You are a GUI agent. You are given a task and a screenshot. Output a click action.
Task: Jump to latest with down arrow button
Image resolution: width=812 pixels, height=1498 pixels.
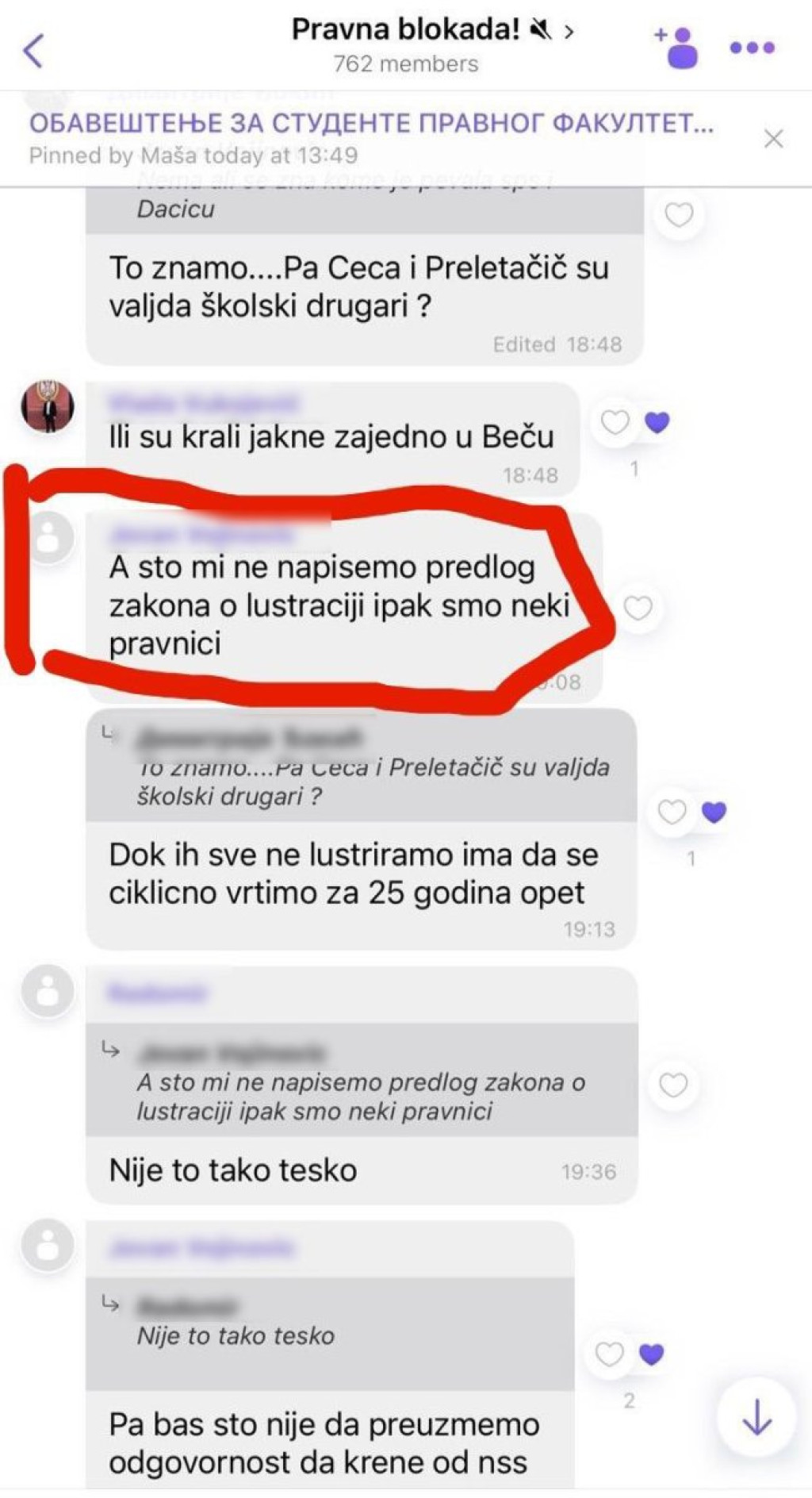pyautogui.click(x=756, y=1417)
